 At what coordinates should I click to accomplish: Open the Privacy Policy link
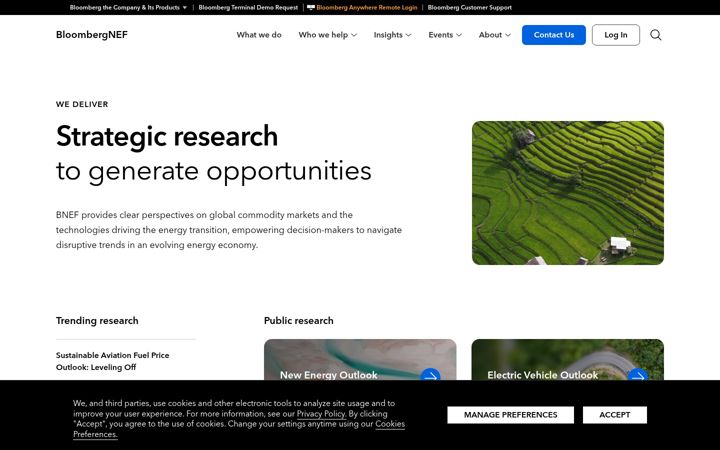tap(321, 414)
